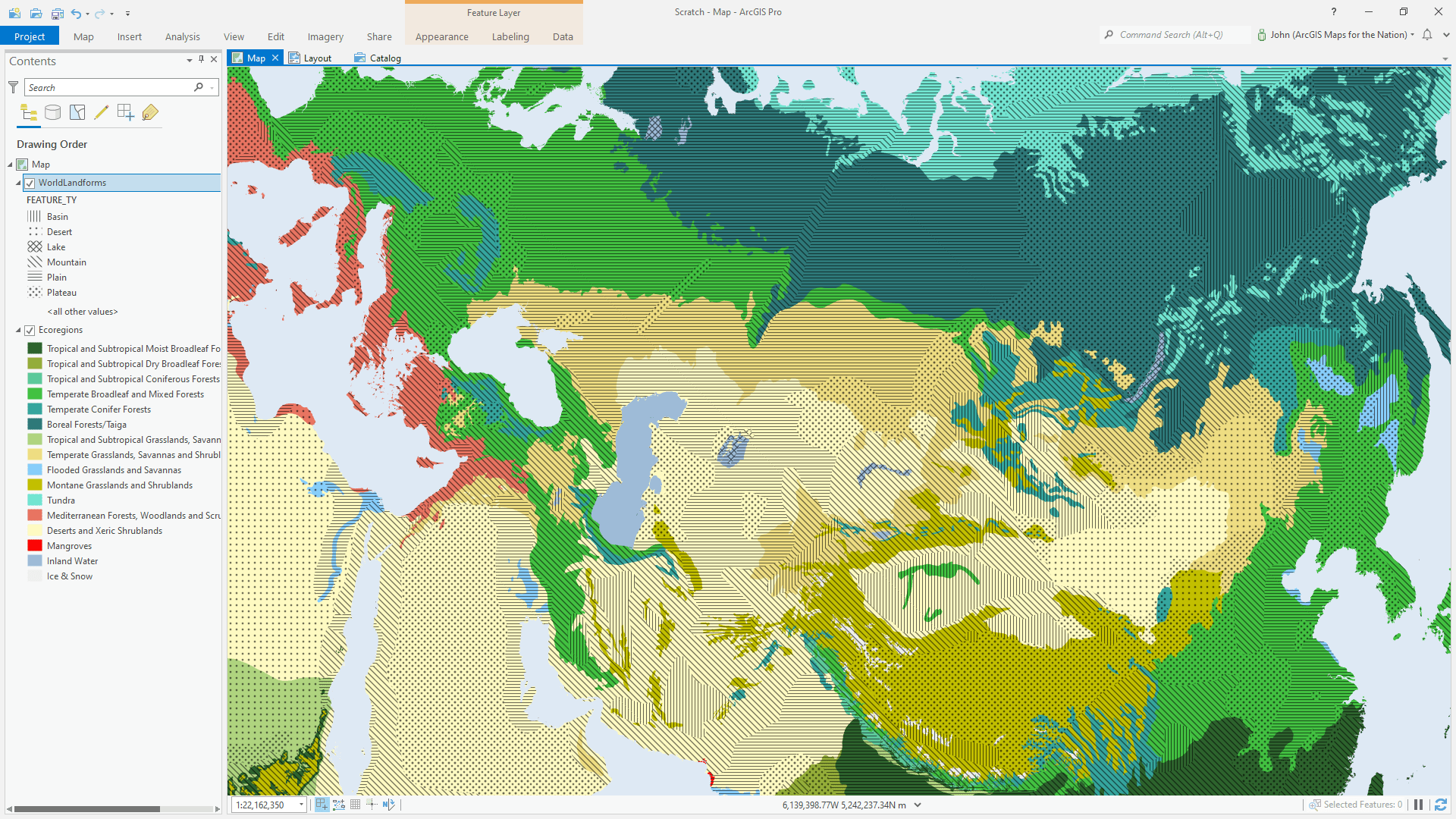This screenshot has height=819, width=1456.
Task: Switch to List By Snapping view
Action: pos(126,113)
